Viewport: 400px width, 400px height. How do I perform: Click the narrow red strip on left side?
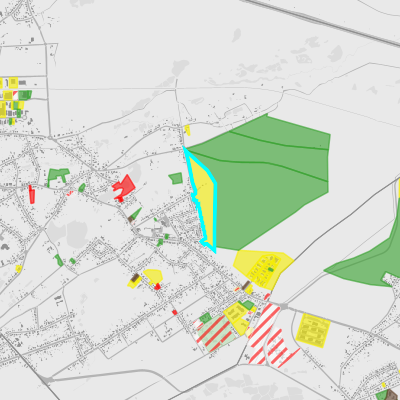pyautogui.click(x=31, y=194)
